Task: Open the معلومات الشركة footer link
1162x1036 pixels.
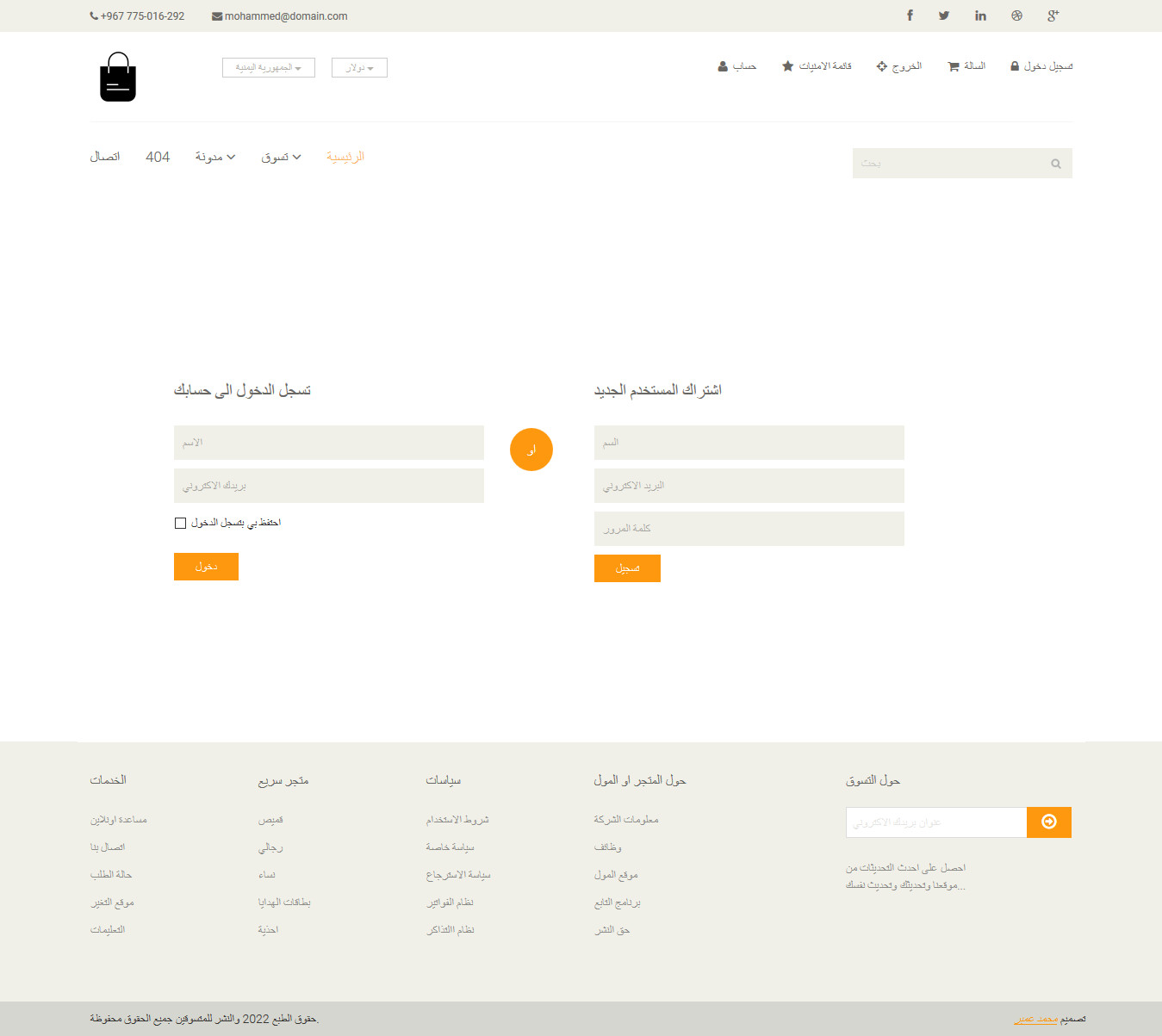Action: (x=626, y=819)
